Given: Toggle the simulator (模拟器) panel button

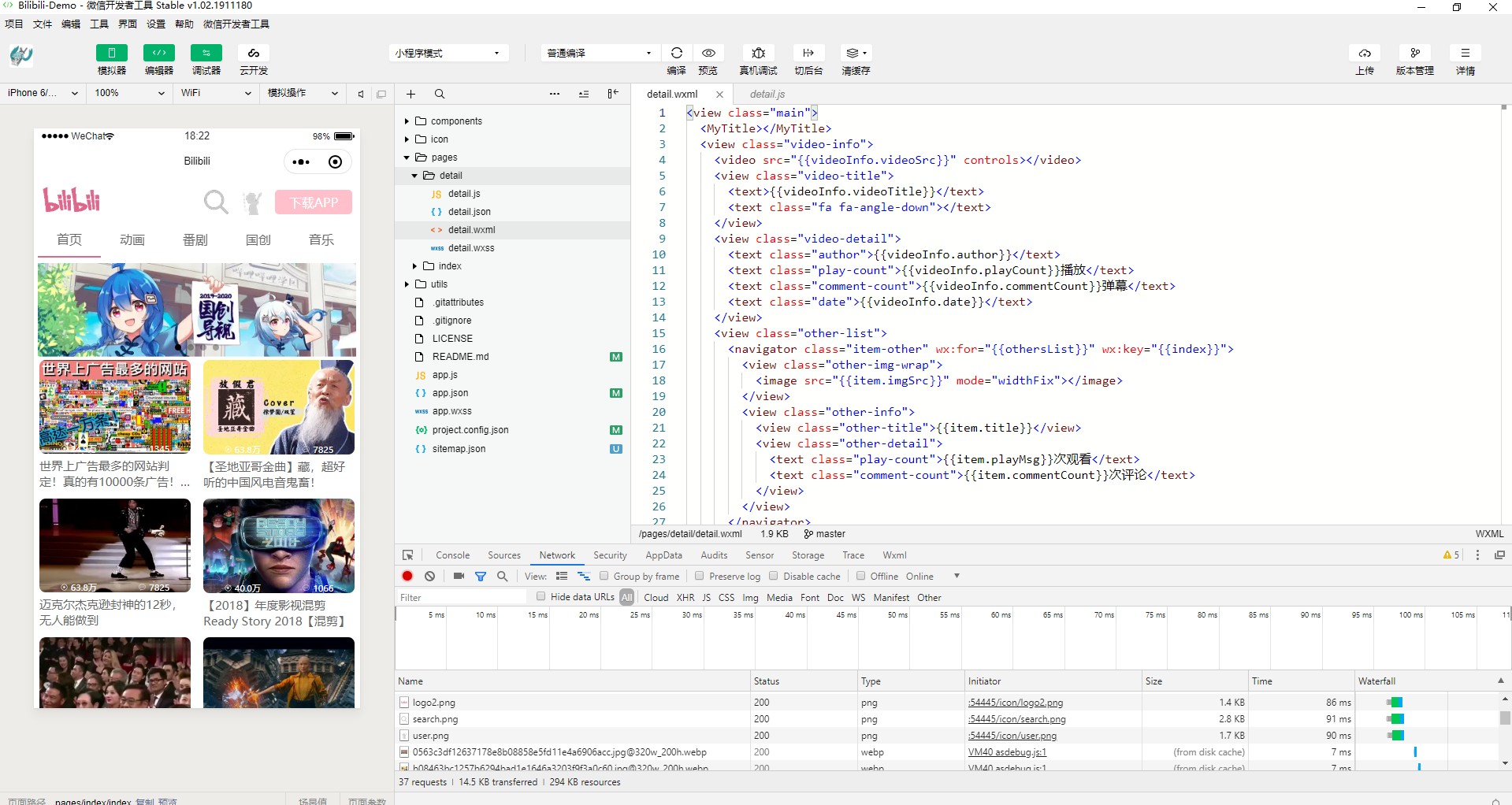Looking at the screenshot, I should click(x=112, y=53).
